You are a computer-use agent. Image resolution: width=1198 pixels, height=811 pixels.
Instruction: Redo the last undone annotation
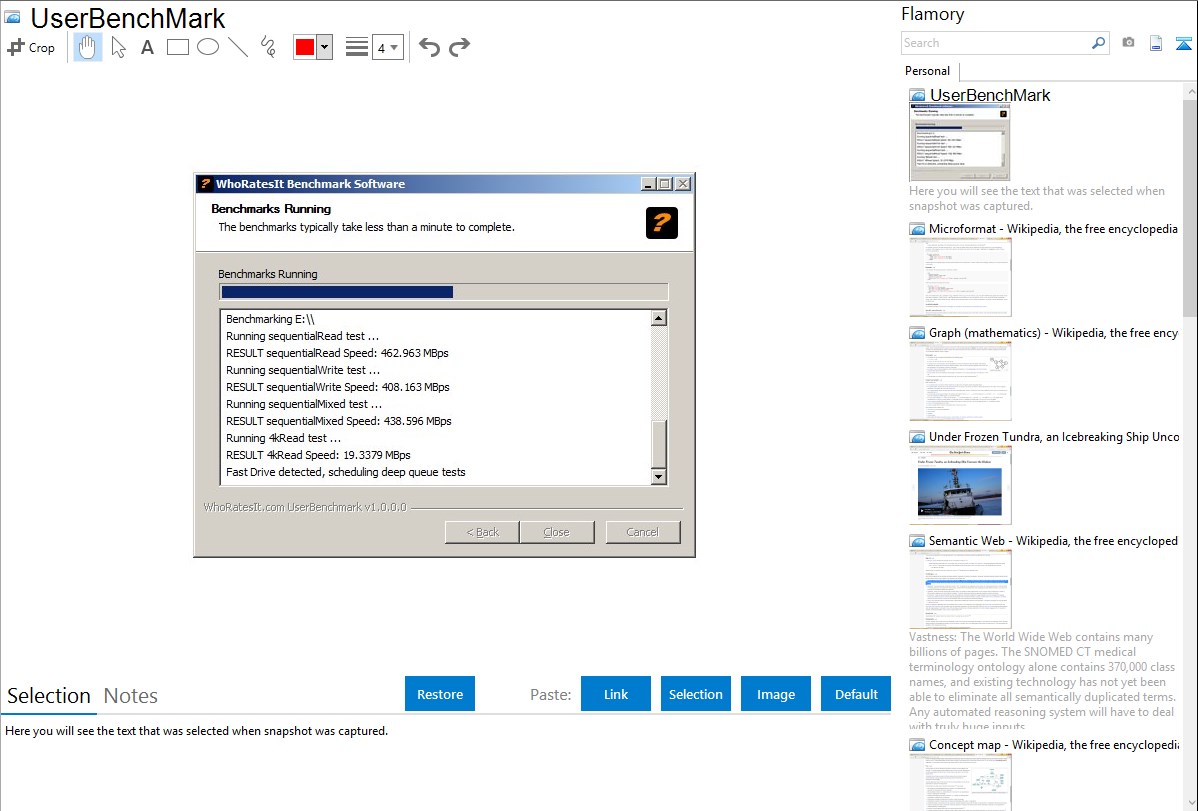(x=459, y=47)
